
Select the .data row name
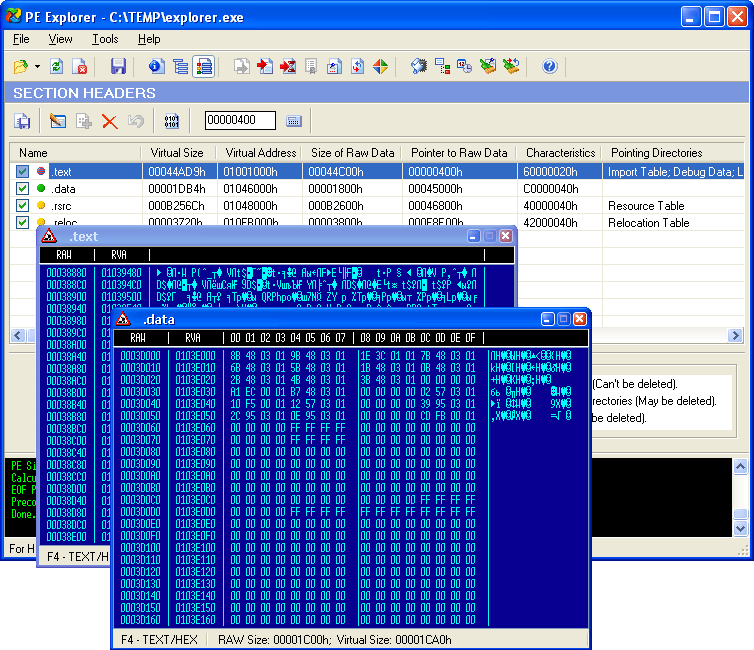(64, 189)
